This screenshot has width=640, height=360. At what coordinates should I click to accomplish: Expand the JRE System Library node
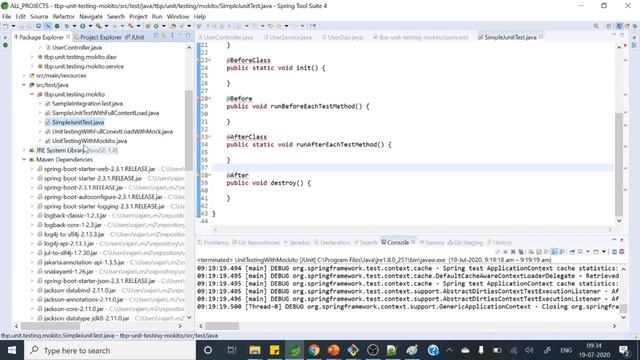click(24, 150)
